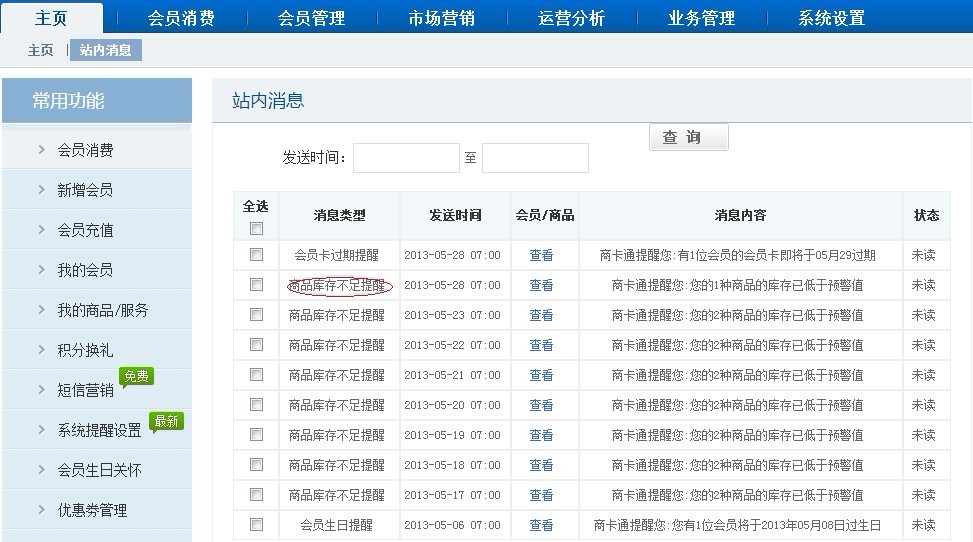This screenshot has width=973, height=542.
Task: Open the 系统设置 top menu
Action: click(x=831, y=18)
